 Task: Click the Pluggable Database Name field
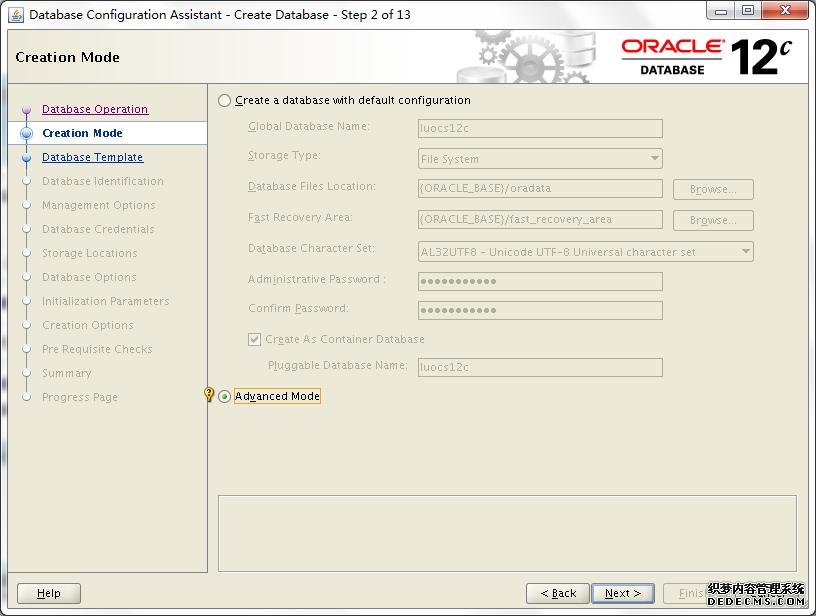coord(540,367)
